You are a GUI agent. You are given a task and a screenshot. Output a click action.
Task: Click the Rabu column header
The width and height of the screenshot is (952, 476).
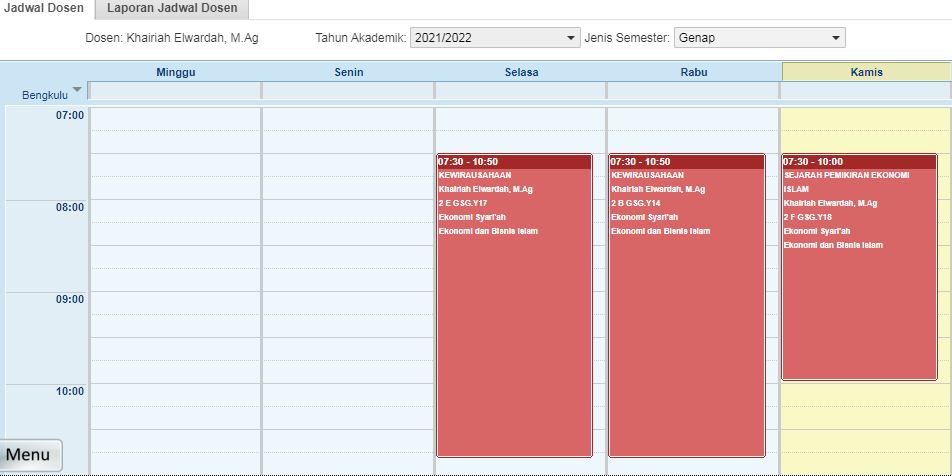(x=693, y=72)
